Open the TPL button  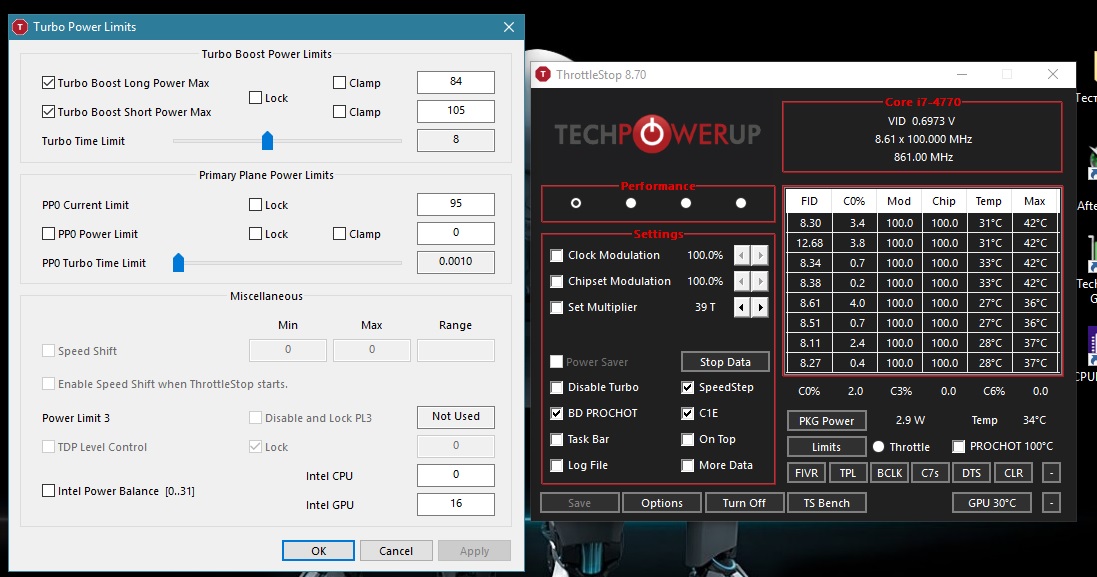click(x=847, y=473)
